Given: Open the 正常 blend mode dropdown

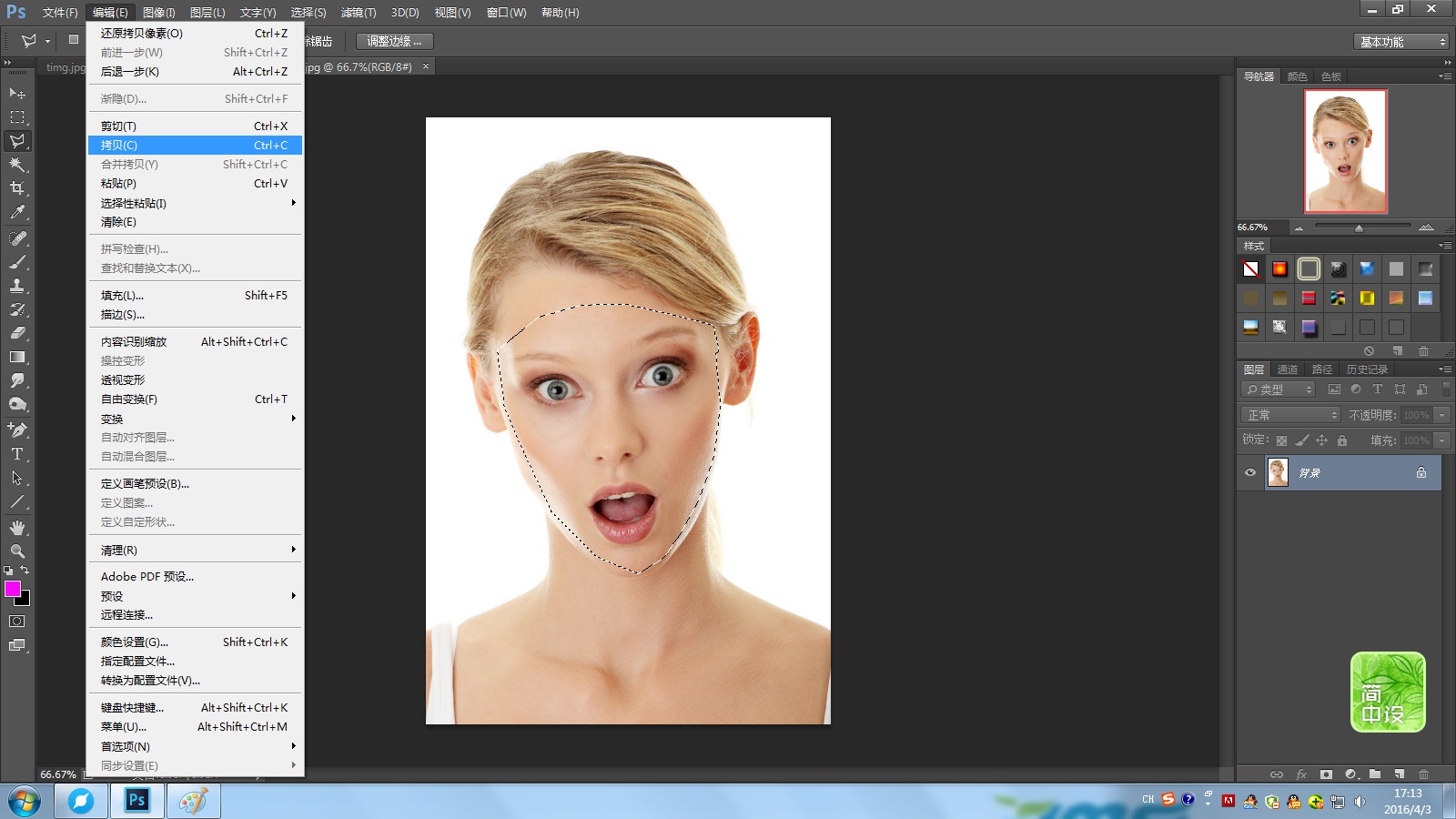Looking at the screenshot, I should point(1291,415).
